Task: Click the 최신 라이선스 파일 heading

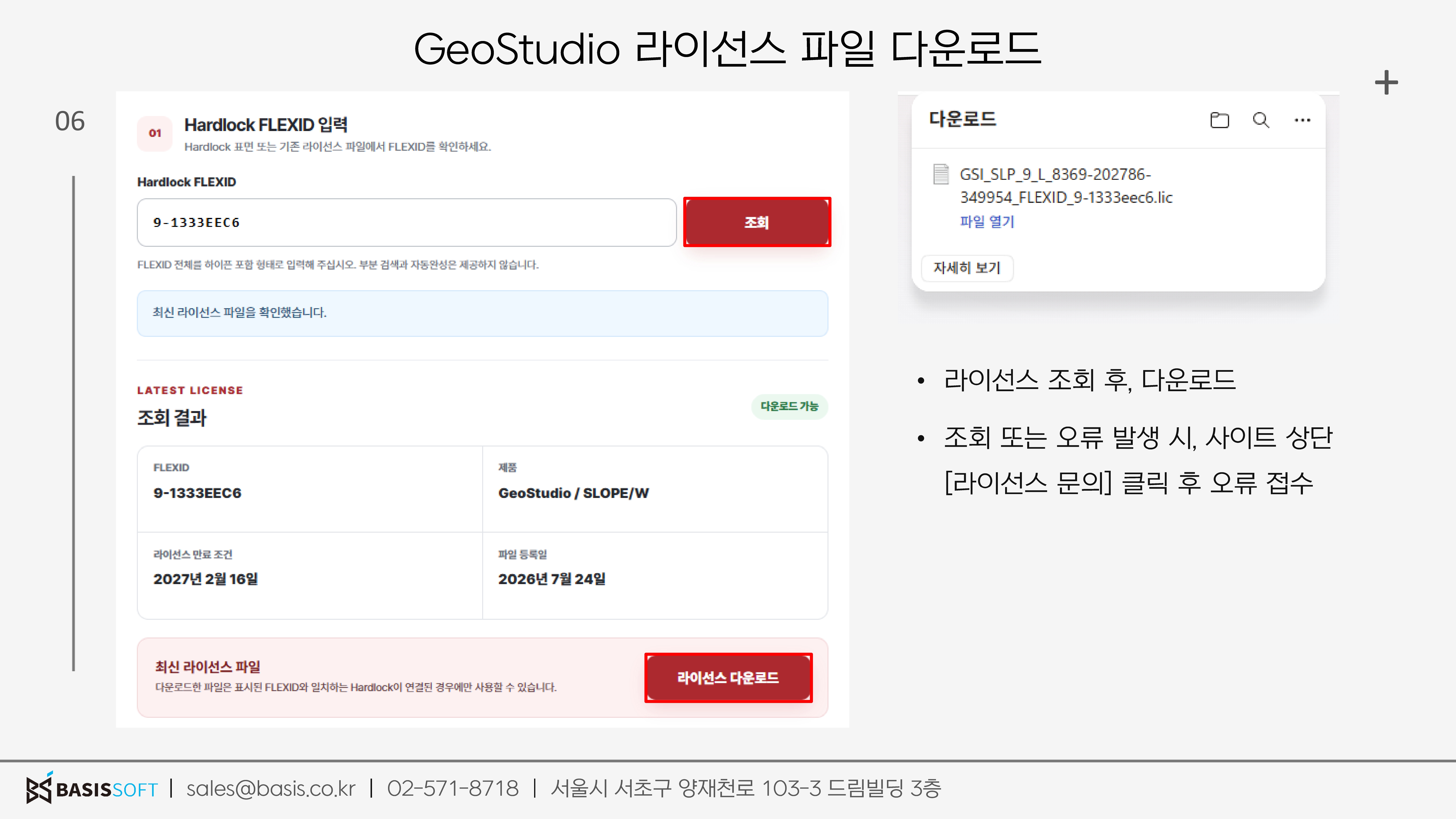Action: point(207,667)
